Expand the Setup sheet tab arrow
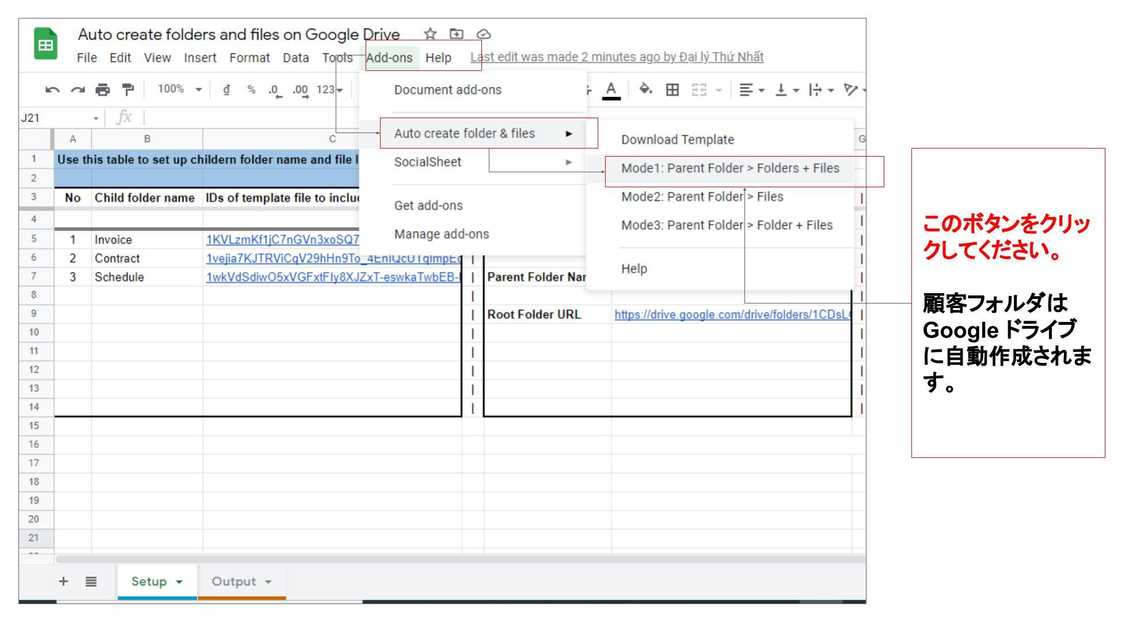Screen dimensions: 1140x622 179,582
